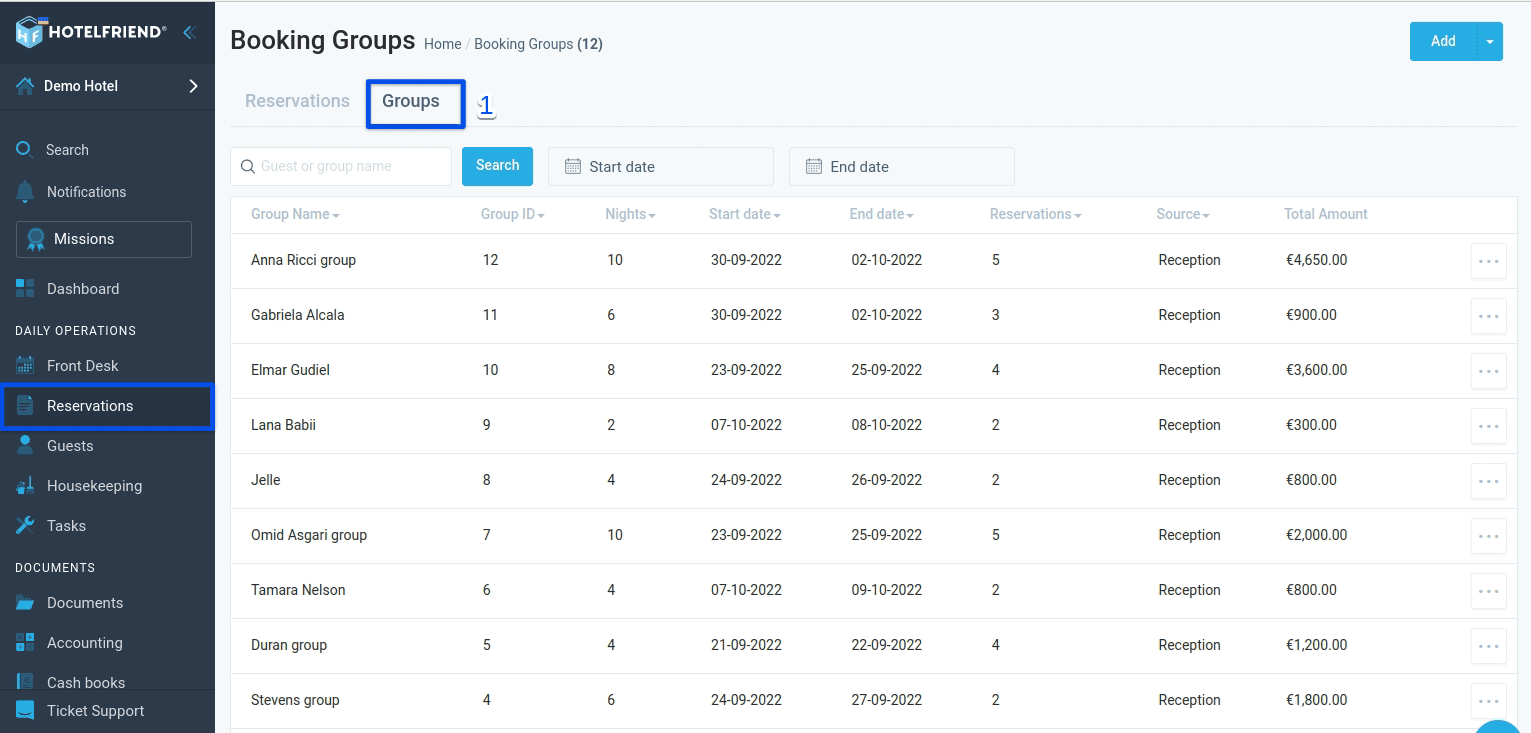
Task: Click the Missions ribbon badge icon
Action: [36, 239]
